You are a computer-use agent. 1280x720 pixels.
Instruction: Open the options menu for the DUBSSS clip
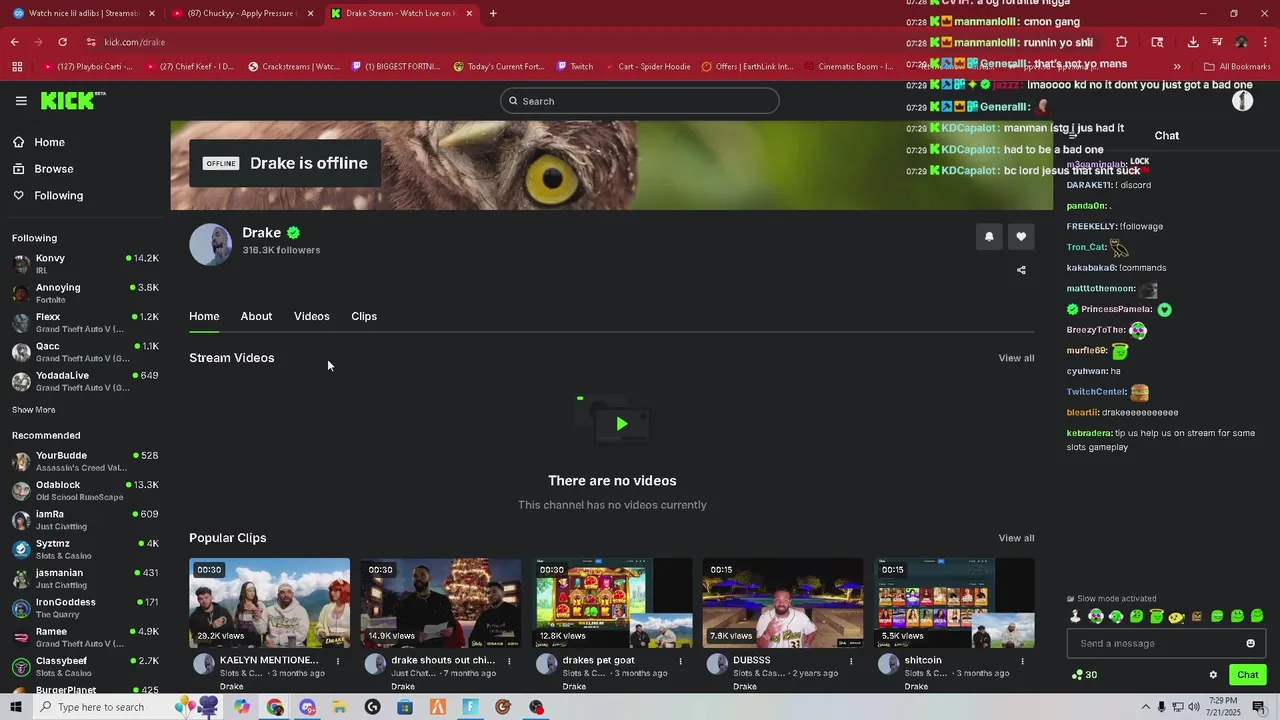coord(851,661)
